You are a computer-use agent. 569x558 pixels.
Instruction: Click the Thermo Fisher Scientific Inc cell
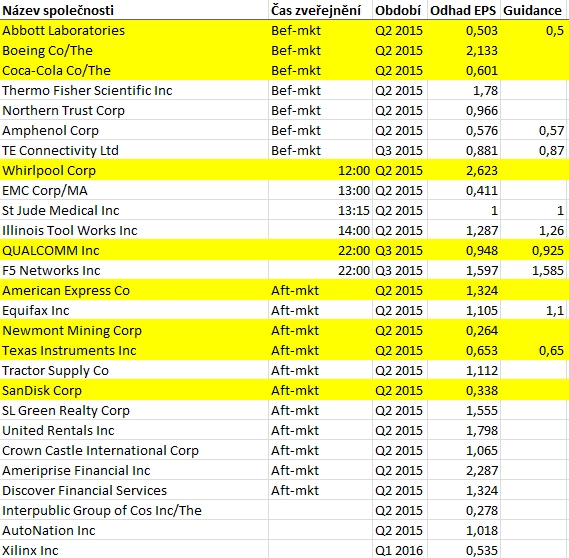134,90
